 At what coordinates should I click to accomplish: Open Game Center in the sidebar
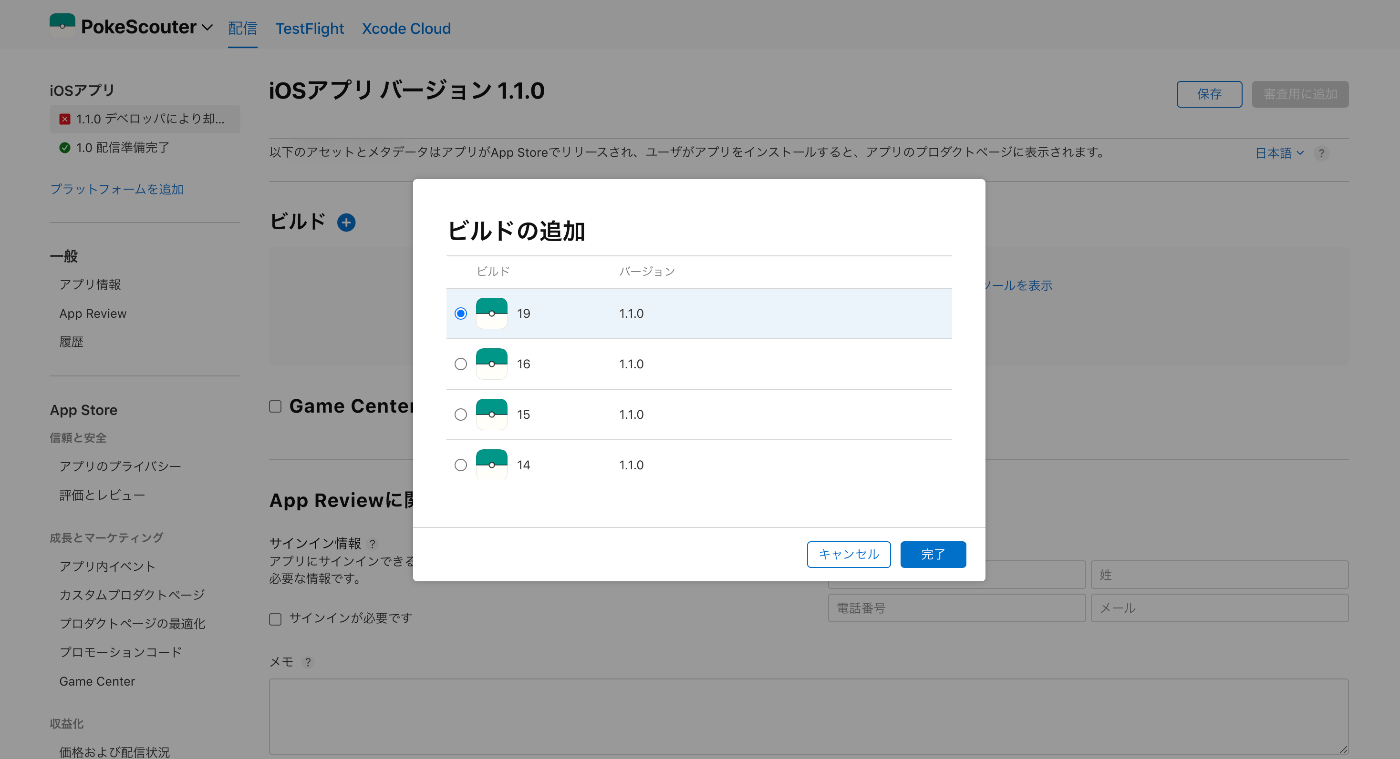(x=97, y=682)
